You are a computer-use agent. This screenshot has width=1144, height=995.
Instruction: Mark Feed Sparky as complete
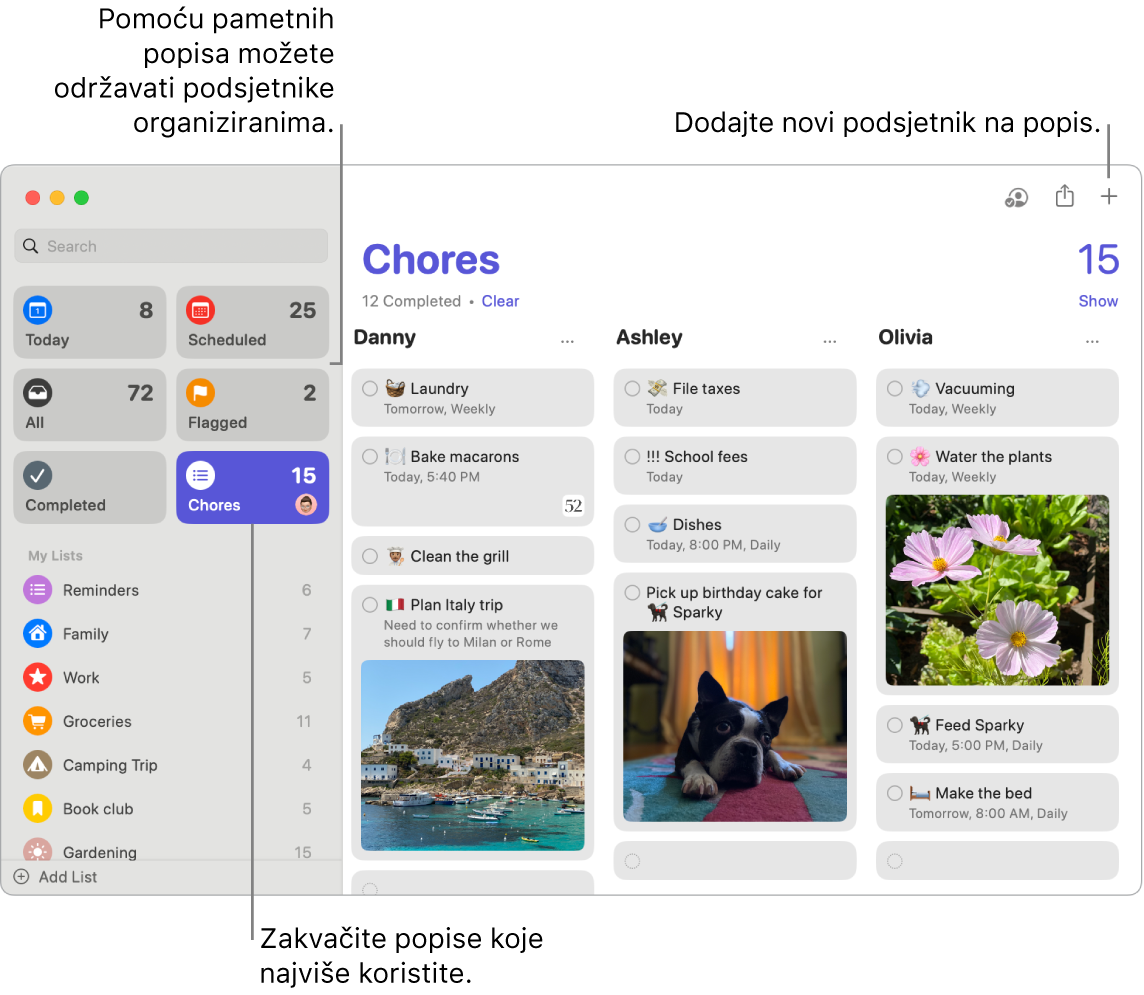click(x=895, y=724)
